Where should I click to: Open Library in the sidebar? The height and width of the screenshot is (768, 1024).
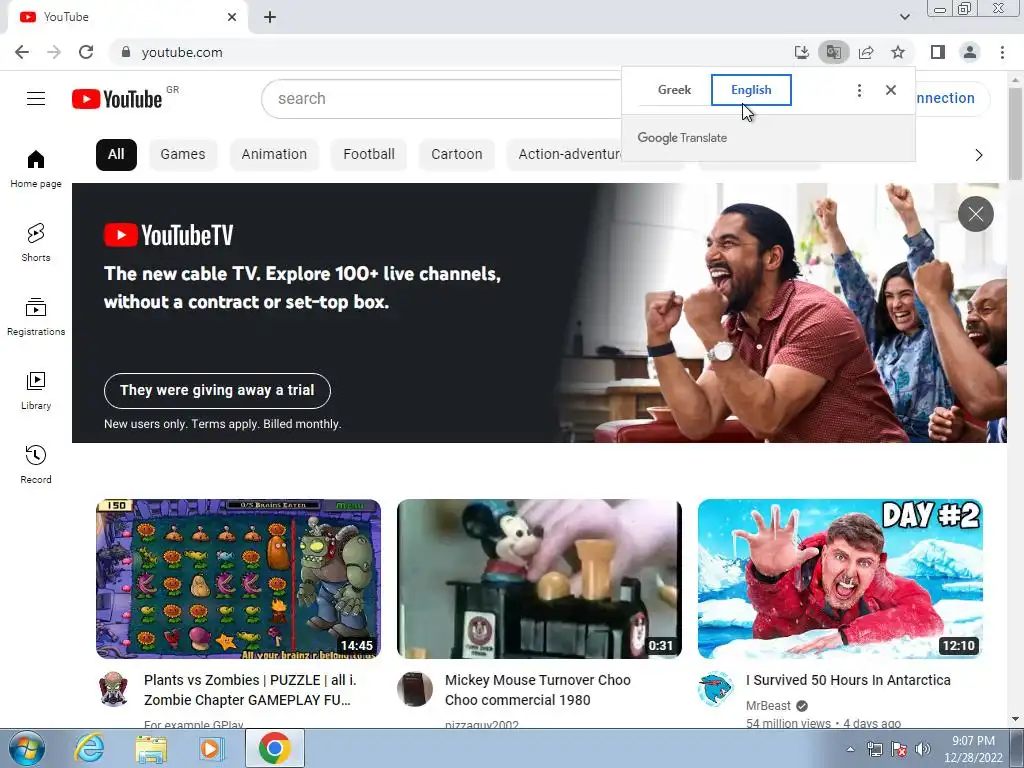36,391
